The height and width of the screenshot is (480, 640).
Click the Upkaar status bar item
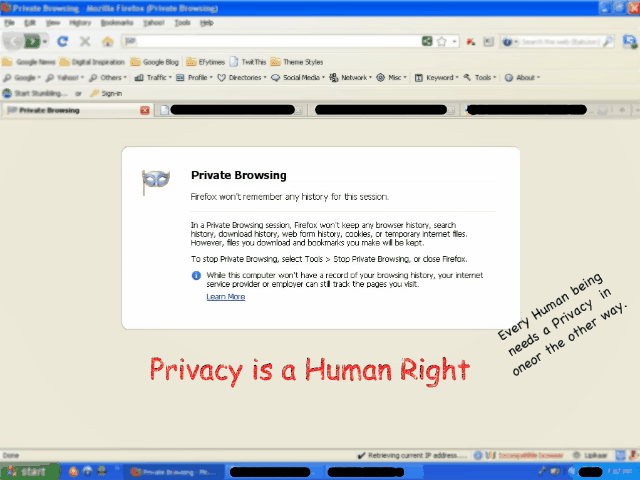591,456
